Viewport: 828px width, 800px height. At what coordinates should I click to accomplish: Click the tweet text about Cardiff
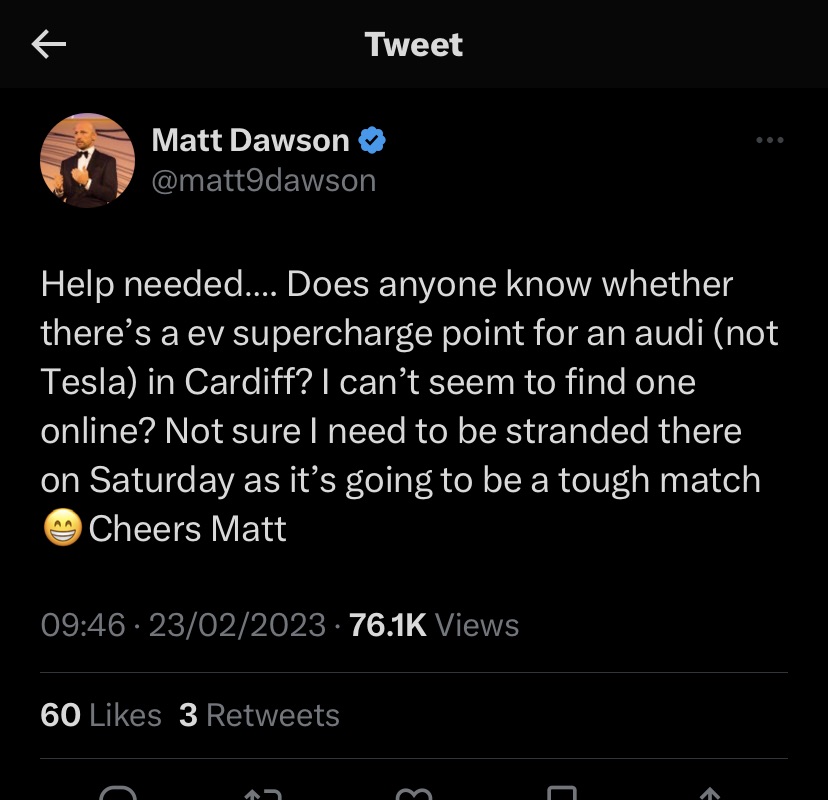click(x=400, y=382)
